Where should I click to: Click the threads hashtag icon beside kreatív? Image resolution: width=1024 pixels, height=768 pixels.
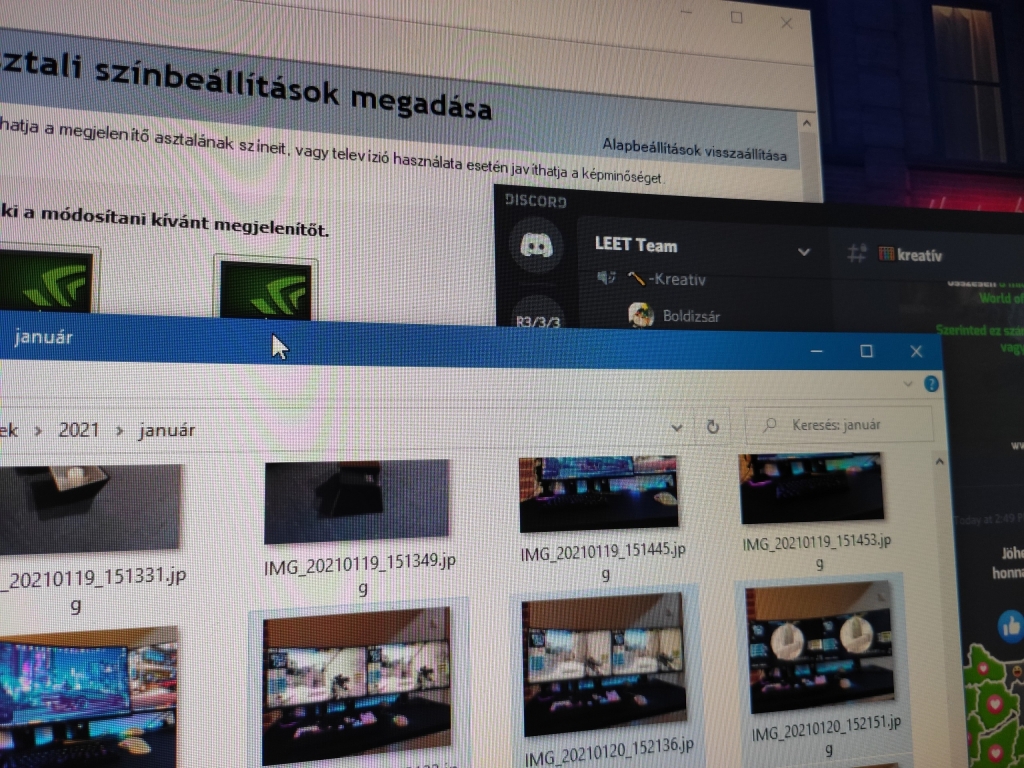856,254
